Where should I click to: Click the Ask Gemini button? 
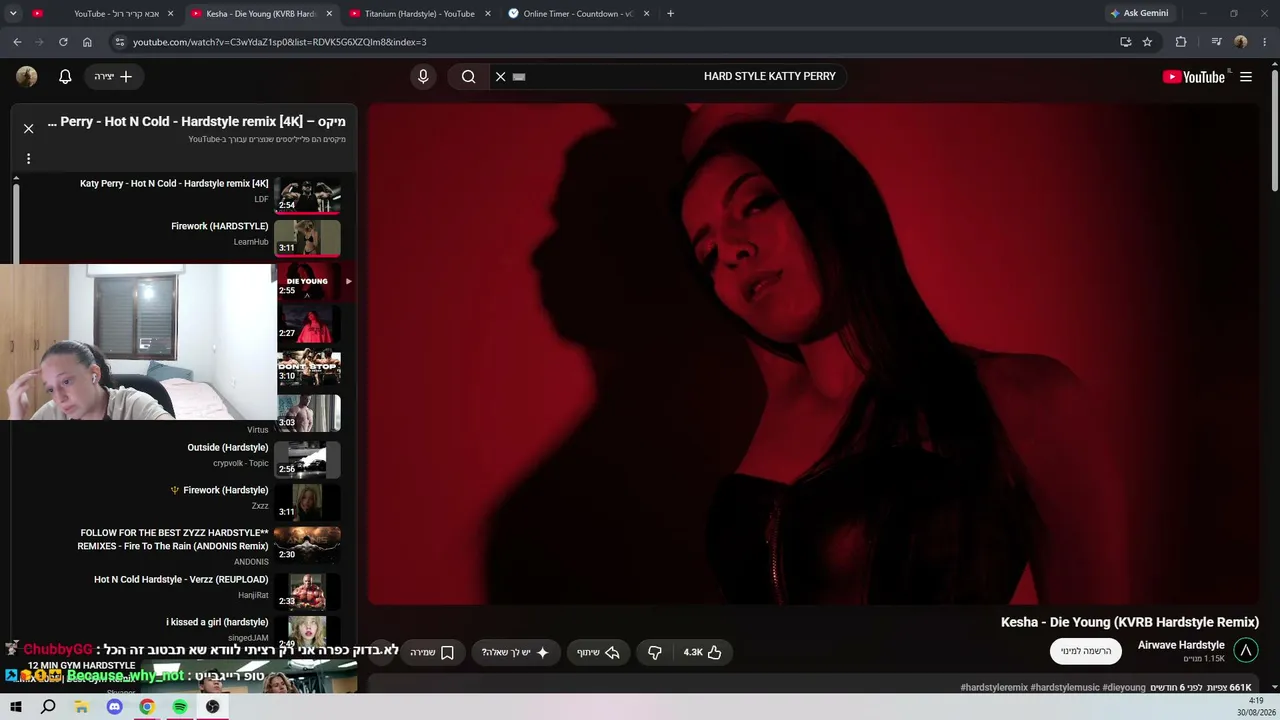[x=1139, y=13]
